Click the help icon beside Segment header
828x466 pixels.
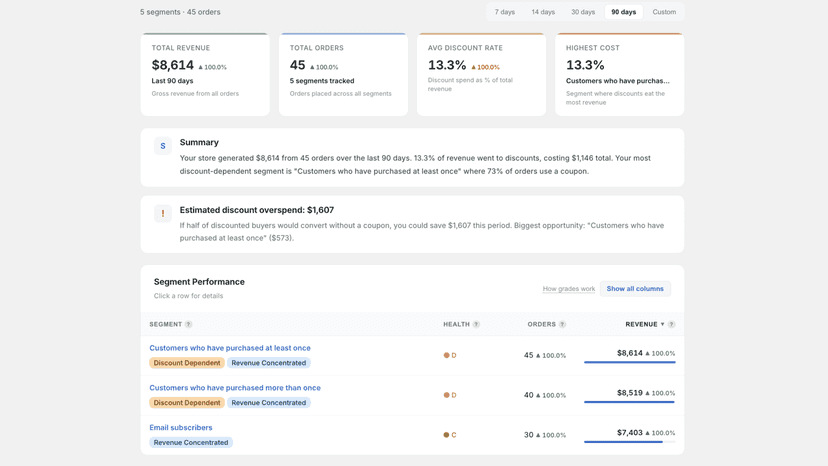pos(189,324)
